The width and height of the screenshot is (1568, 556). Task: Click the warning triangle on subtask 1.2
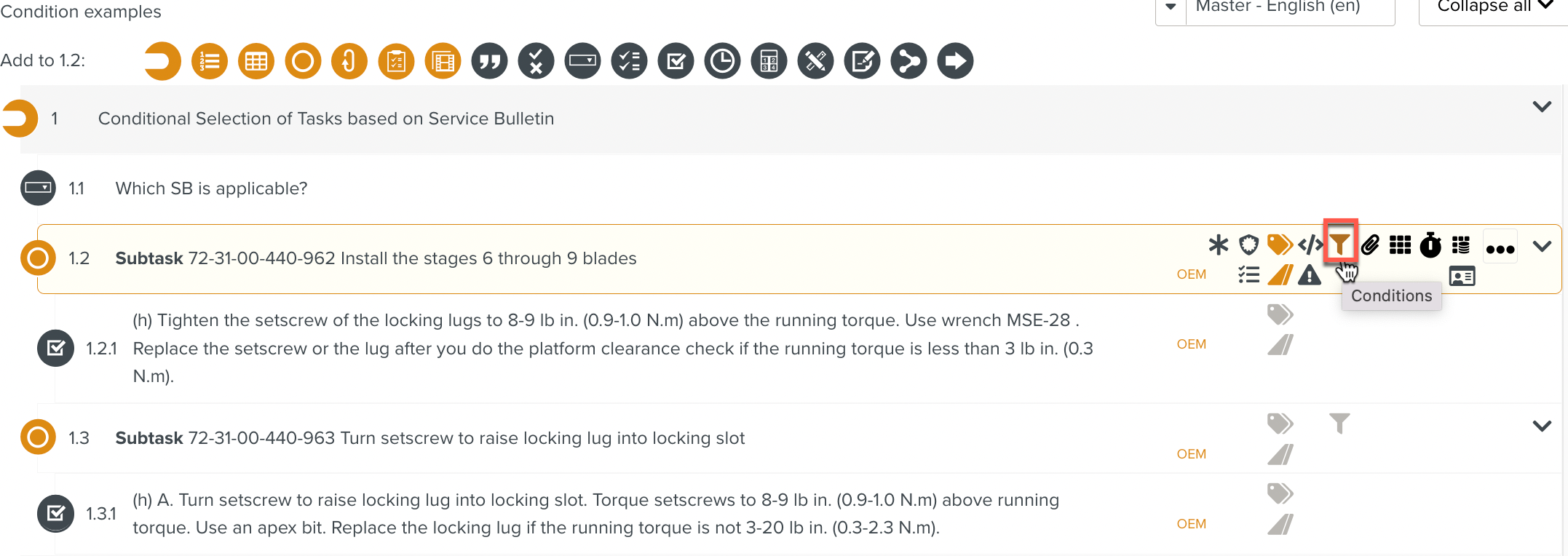click(1310, 276)
